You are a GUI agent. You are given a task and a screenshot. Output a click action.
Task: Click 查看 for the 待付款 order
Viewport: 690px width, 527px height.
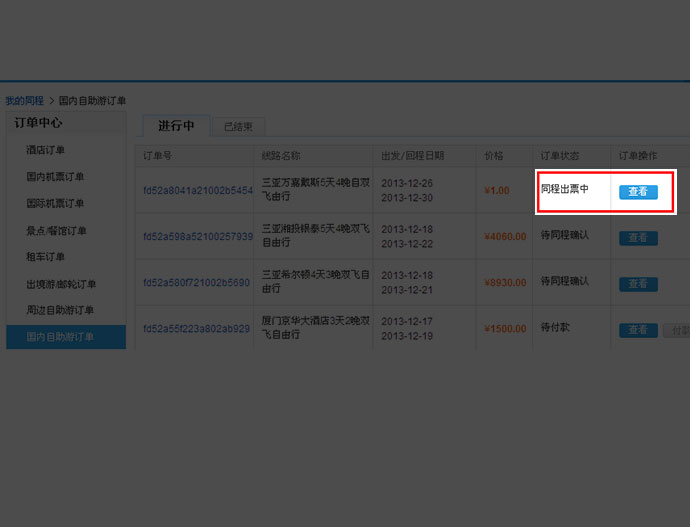(x=638, y=330)
